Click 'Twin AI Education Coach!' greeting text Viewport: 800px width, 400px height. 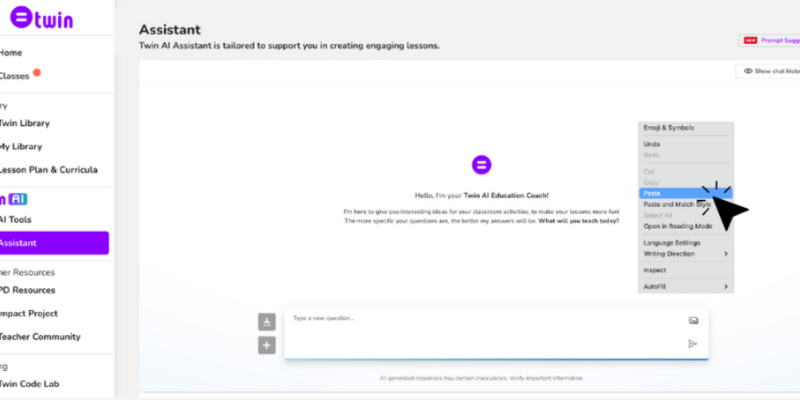tap(506, 195)
